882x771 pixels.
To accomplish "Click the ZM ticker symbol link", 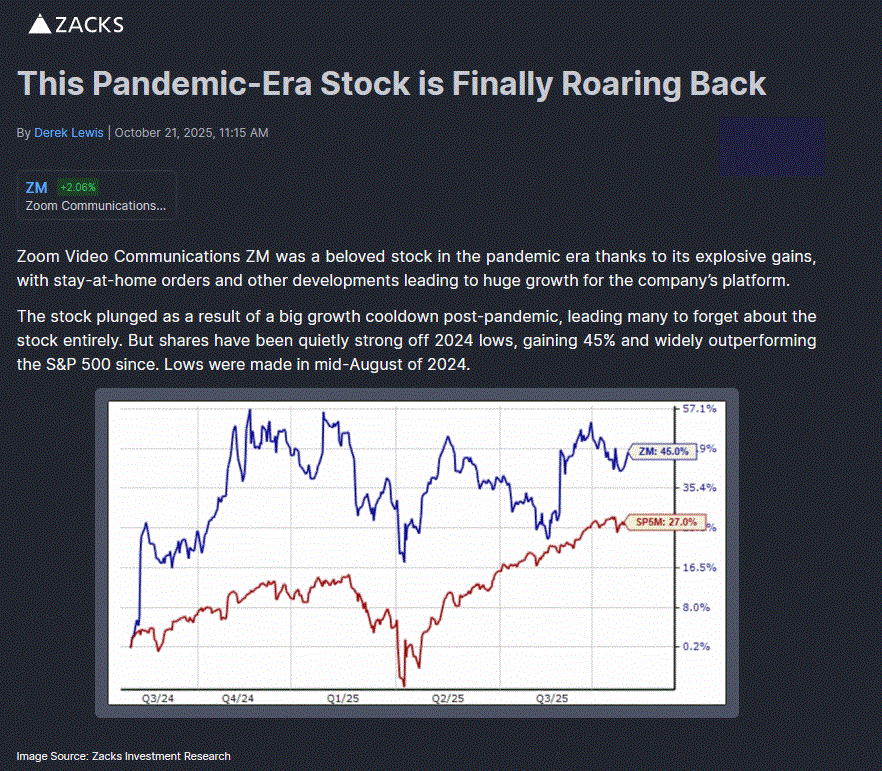I will tap(37, 187).
